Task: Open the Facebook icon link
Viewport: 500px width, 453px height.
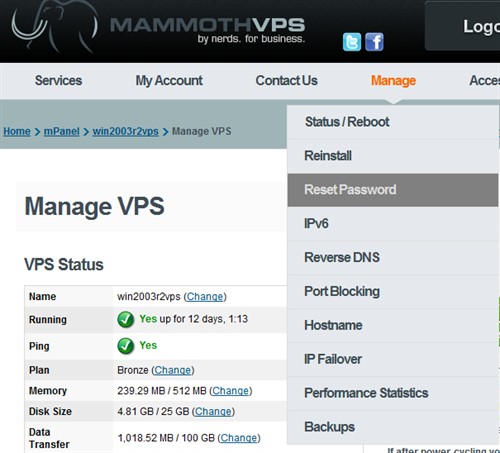Action: (374, 42)
